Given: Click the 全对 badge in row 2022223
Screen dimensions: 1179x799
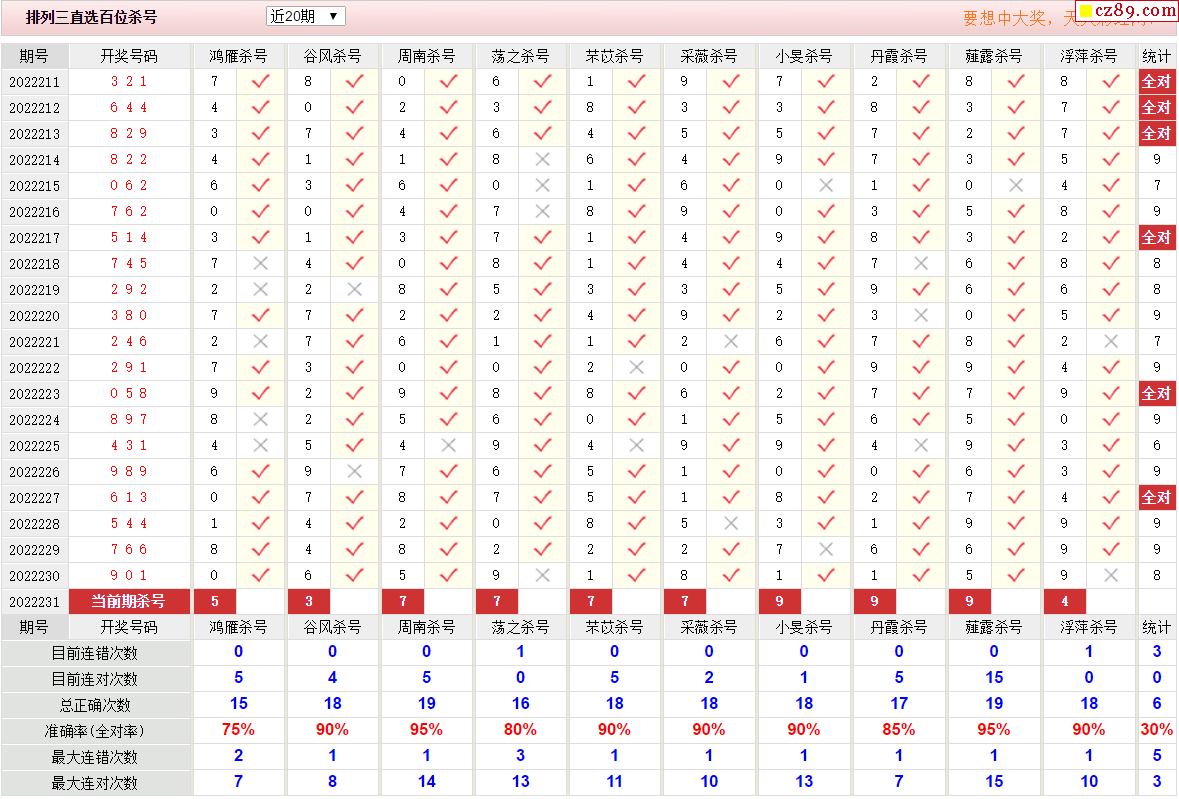Looking at the screenshot, I should 1156,393.
